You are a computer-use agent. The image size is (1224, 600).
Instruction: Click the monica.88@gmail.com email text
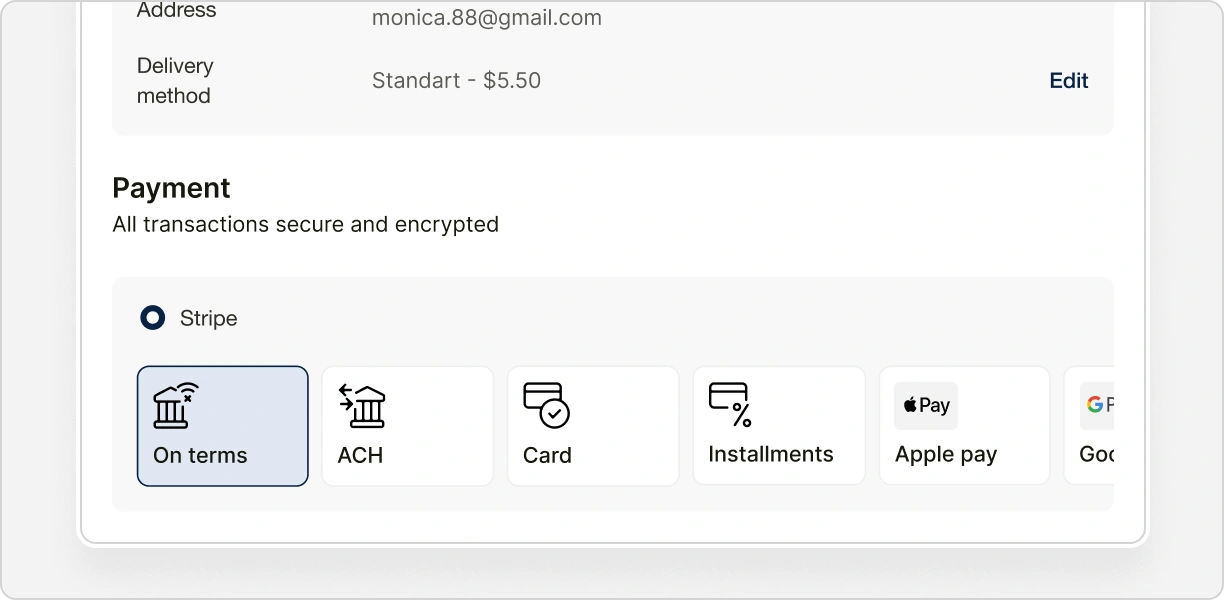pyautogui.click(x=486, y=18)
